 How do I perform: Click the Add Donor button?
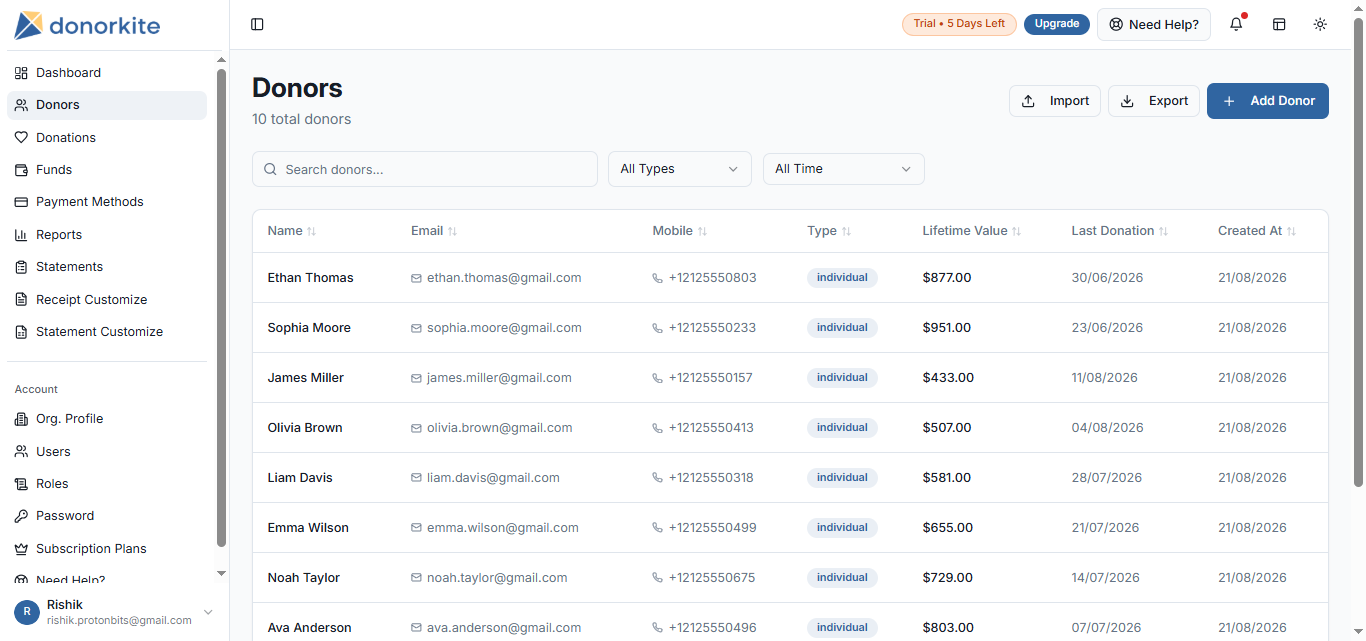[1268, 101]
